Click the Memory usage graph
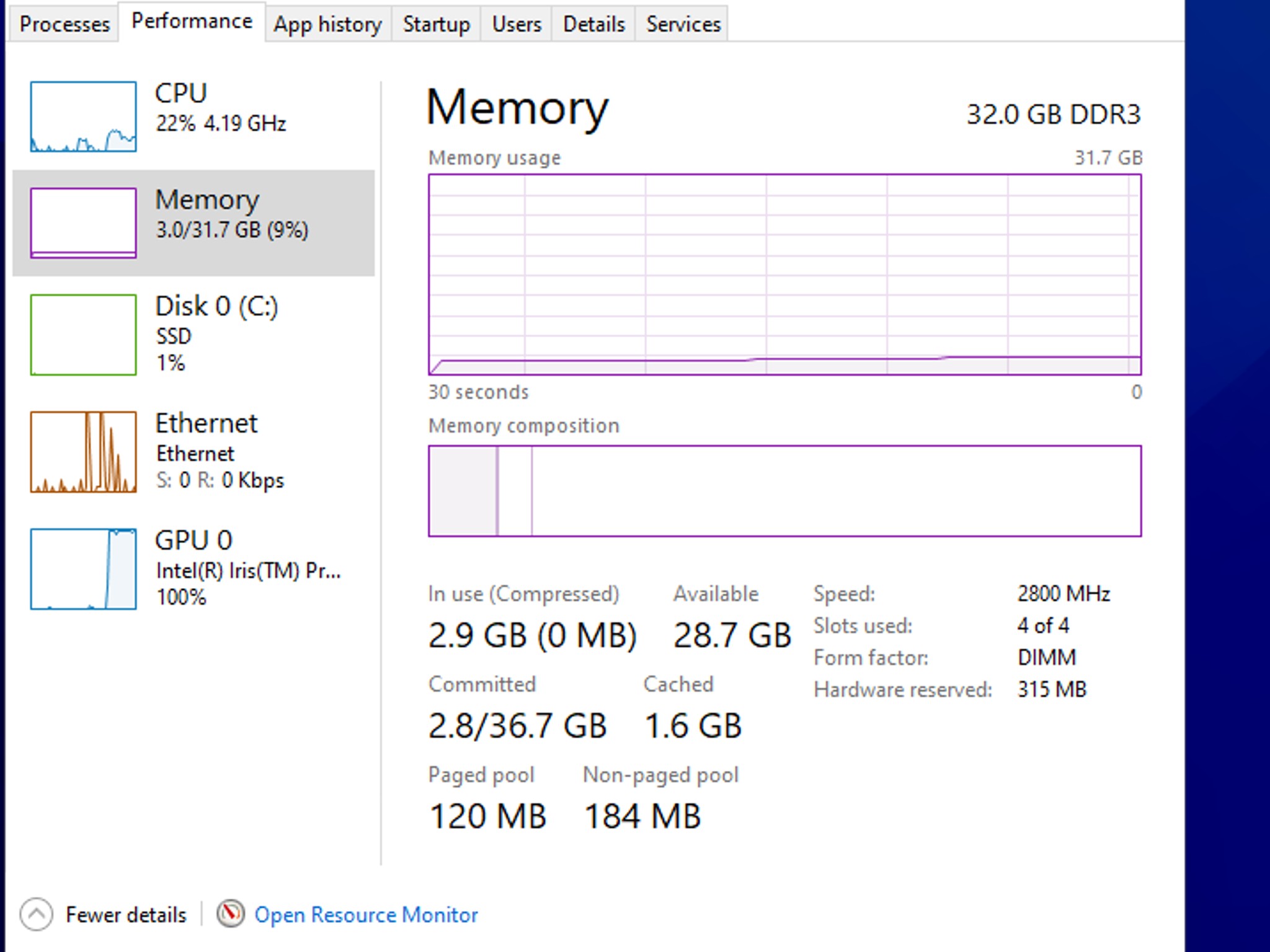This screenshot has height=952, width=1270. [x=784, y=275]
